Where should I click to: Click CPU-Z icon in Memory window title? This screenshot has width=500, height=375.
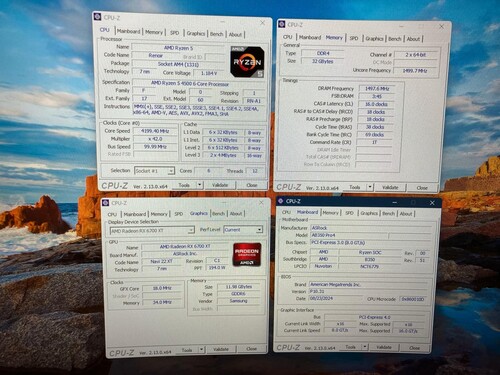pos(282,24)
